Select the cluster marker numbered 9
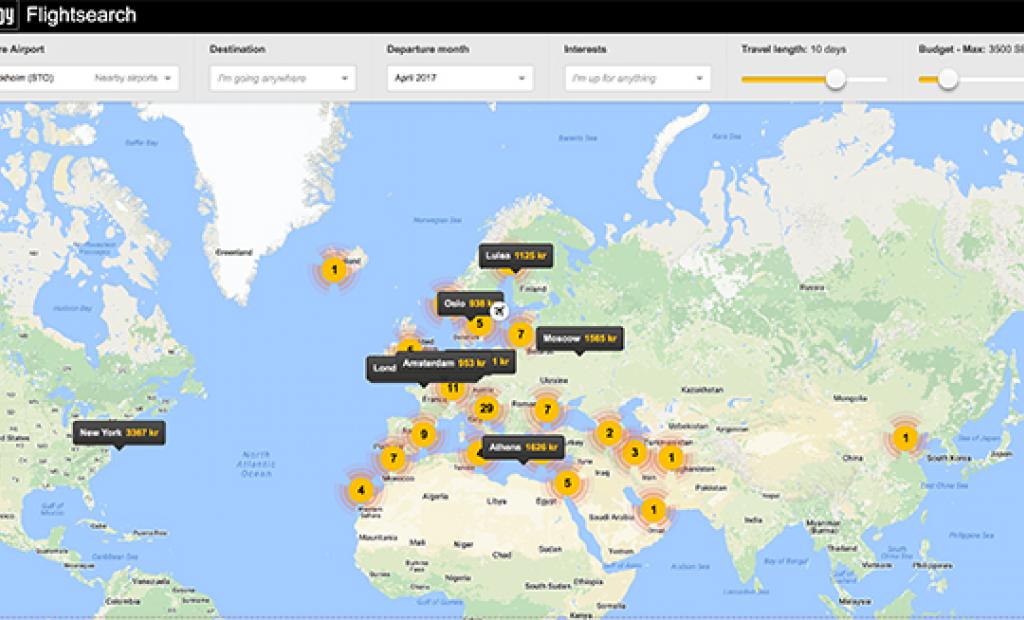 click(x=424, y=434)
